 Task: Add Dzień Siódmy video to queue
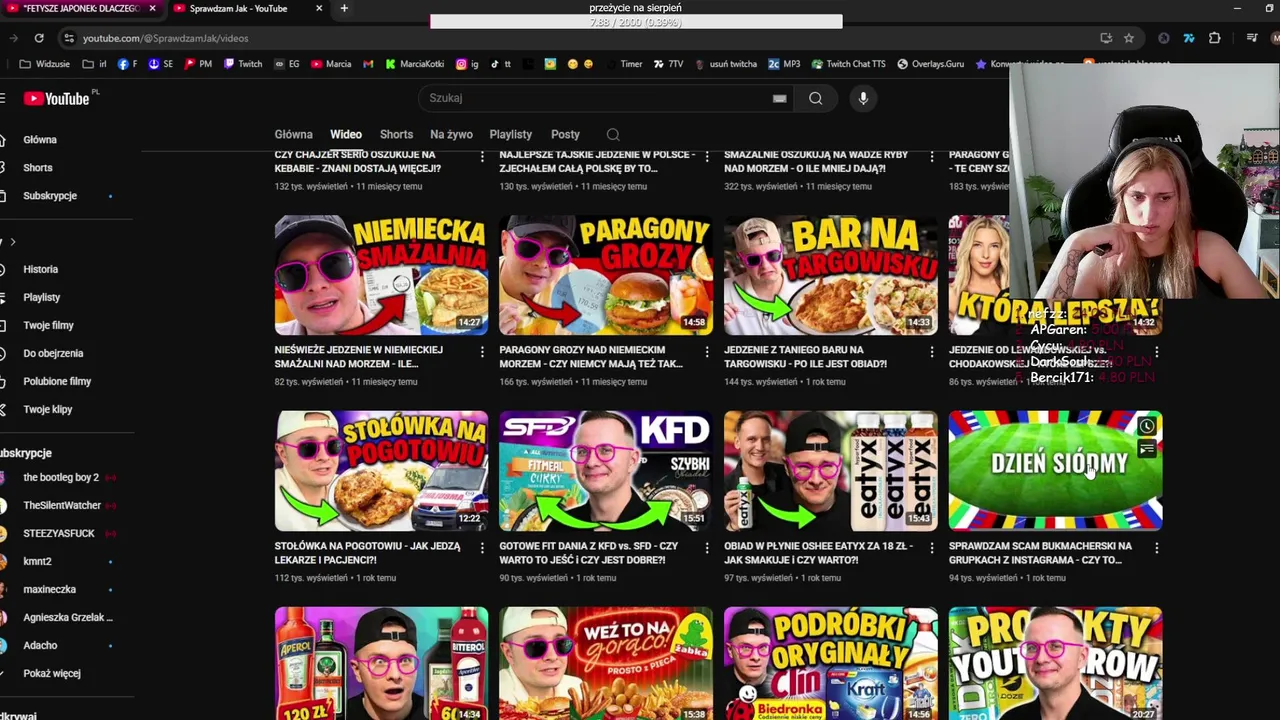[1147, 450]
